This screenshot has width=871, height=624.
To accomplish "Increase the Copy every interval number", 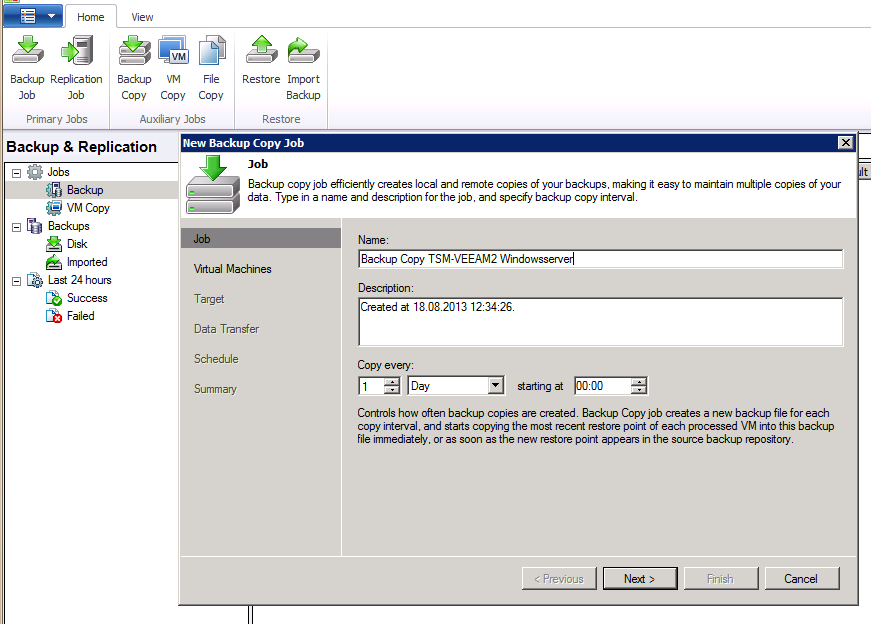I will (392, 382).
